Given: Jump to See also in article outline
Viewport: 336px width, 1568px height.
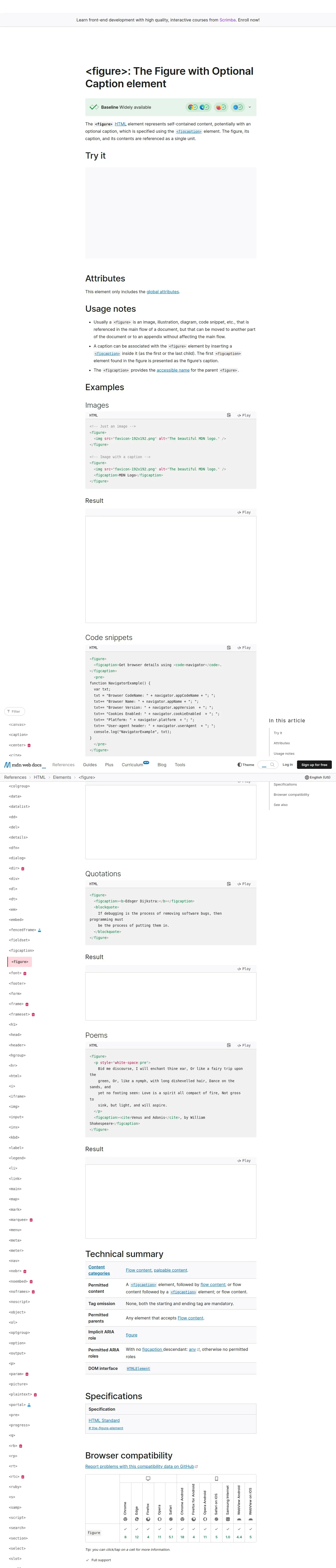Looking at the screenshot, I should pos(281,805).
